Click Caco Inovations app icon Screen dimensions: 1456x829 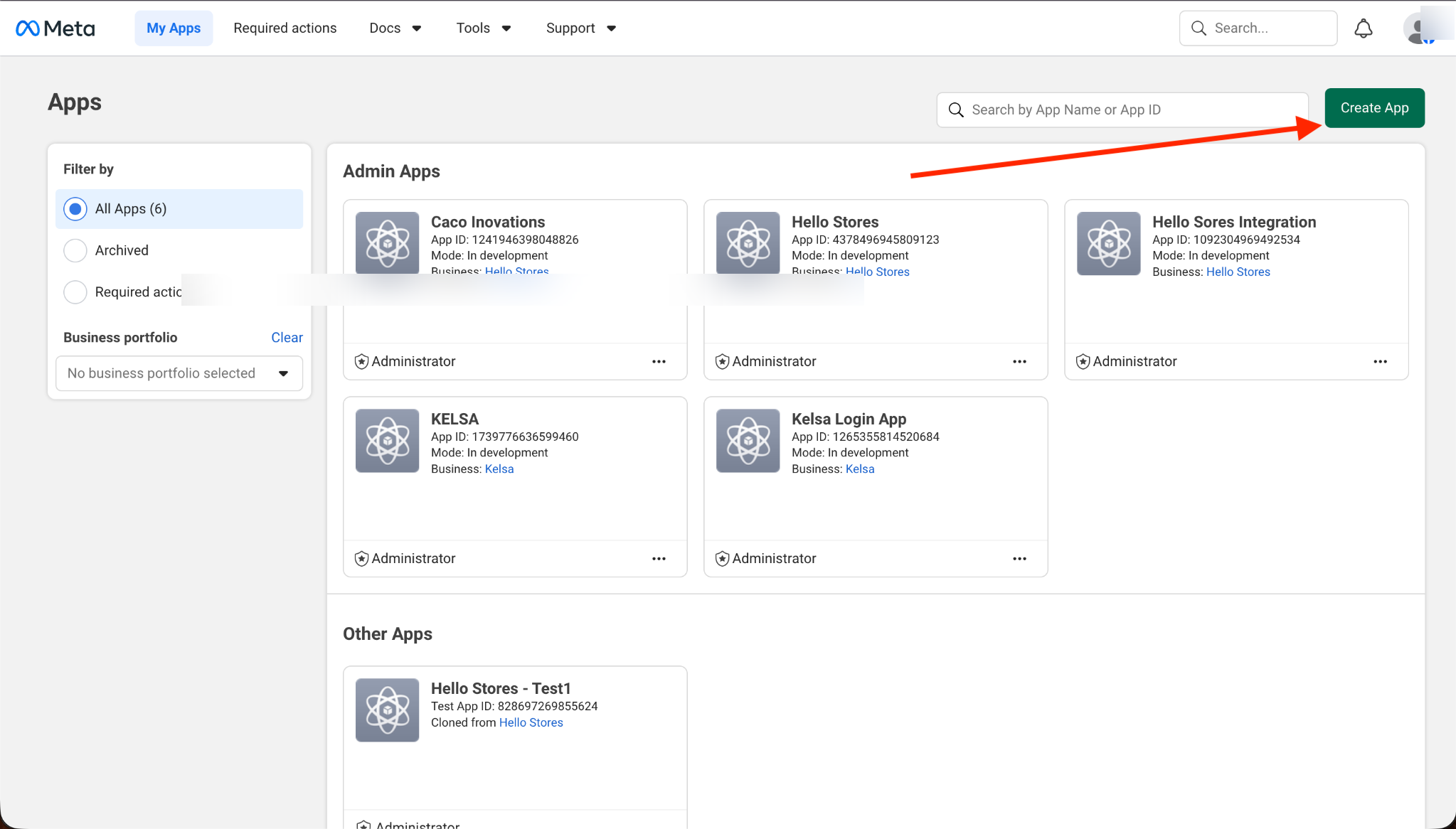tap(387, 242)
